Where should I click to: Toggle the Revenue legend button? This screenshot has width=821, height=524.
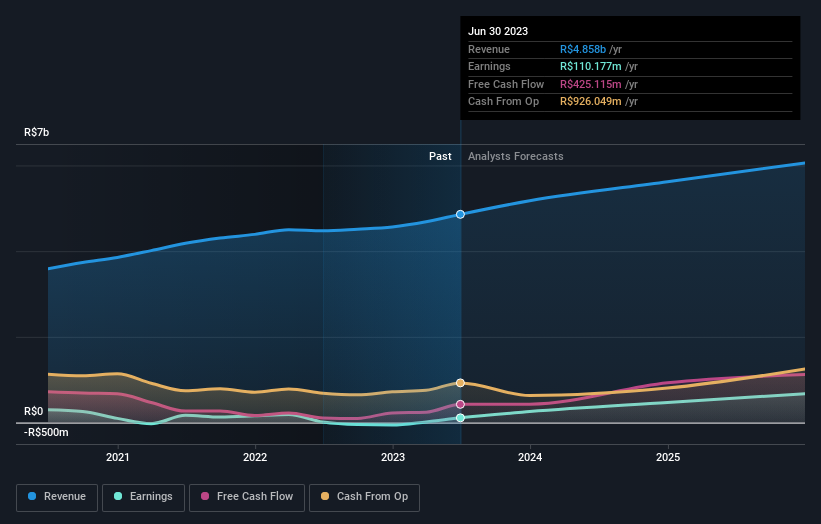(x=57, y=497)
